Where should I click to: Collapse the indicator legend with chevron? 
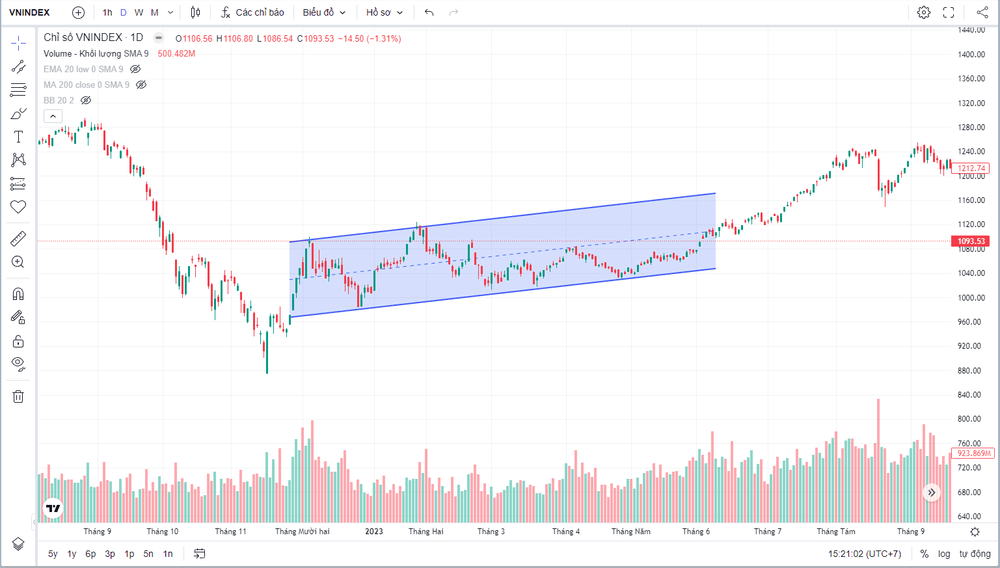(x=53, y=116)
